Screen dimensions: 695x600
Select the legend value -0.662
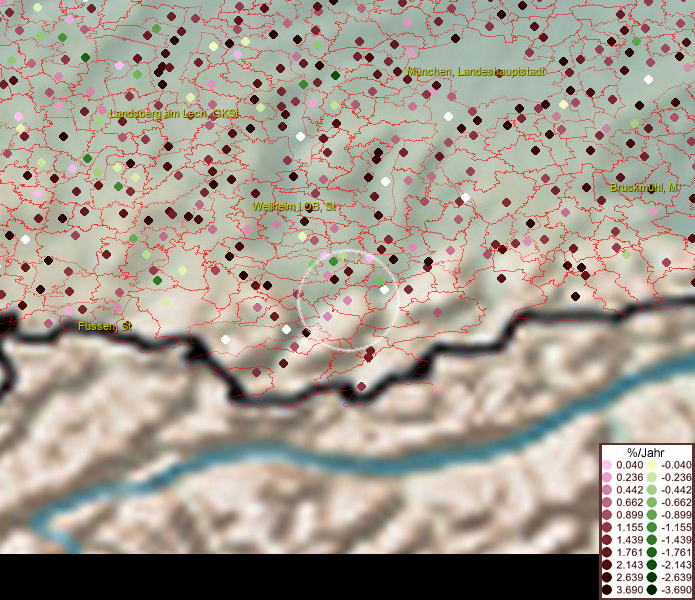676,503
